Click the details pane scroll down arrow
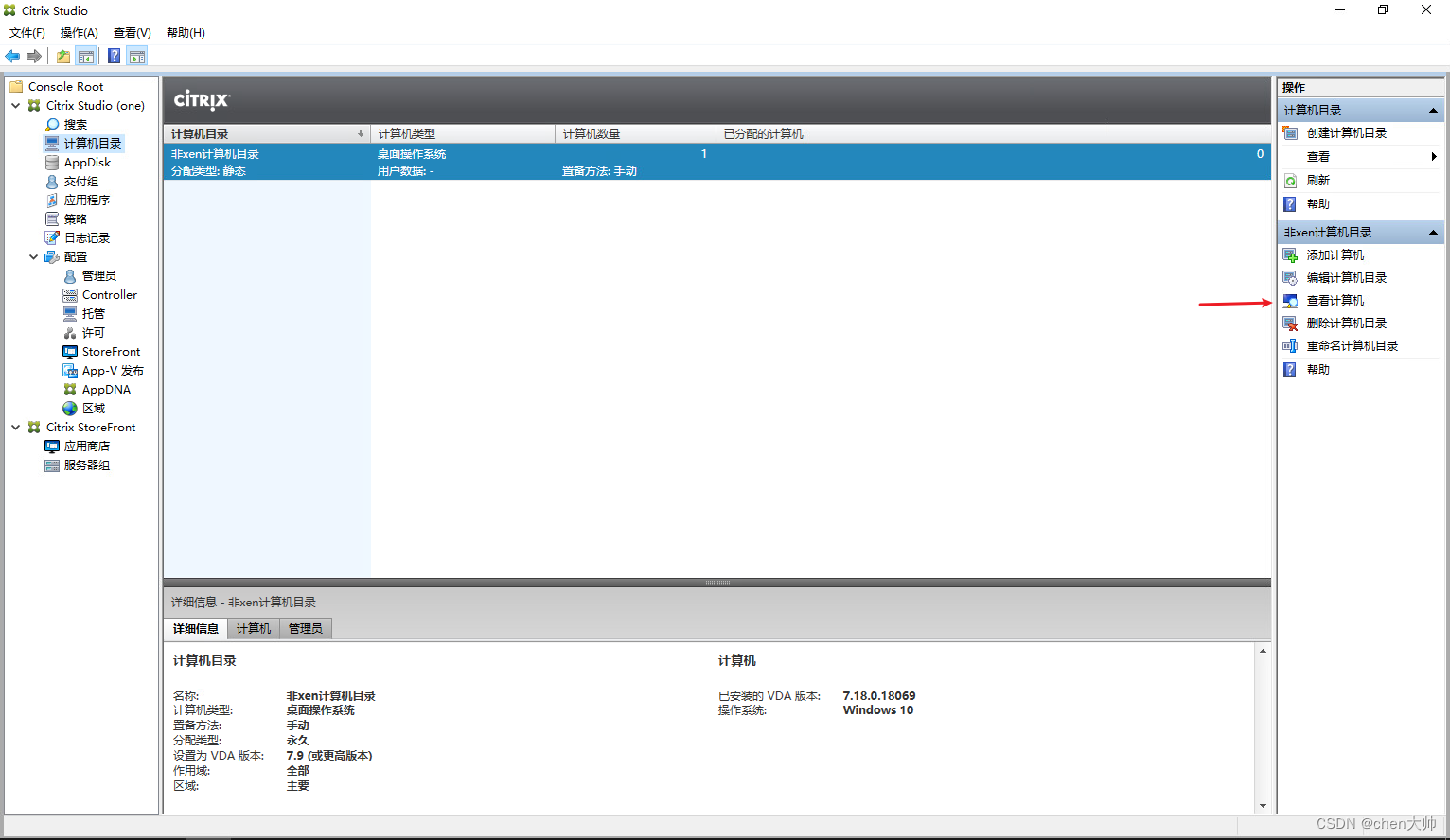The height and width of the screenshot is (840, 1450). click(1263, 806)
